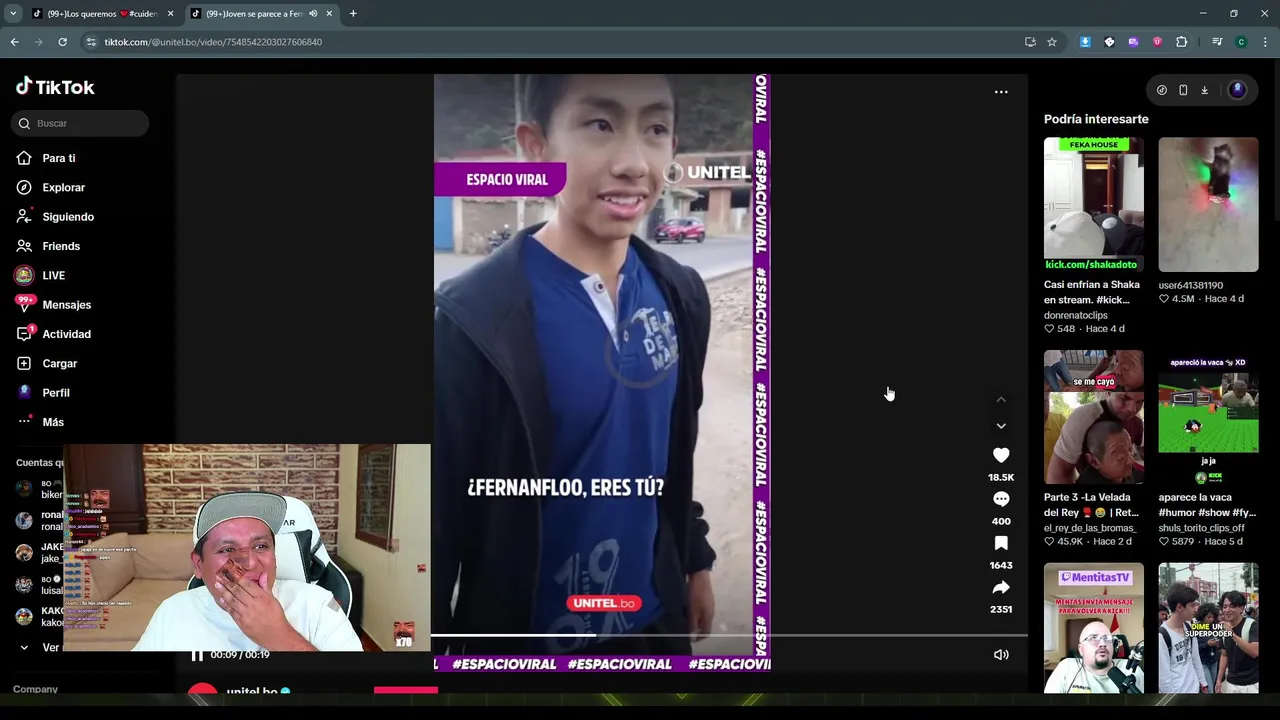Viewport: 1280px width, 720px height.
Task: Mute tab via speaker icon
Action: tap(313, 14)
